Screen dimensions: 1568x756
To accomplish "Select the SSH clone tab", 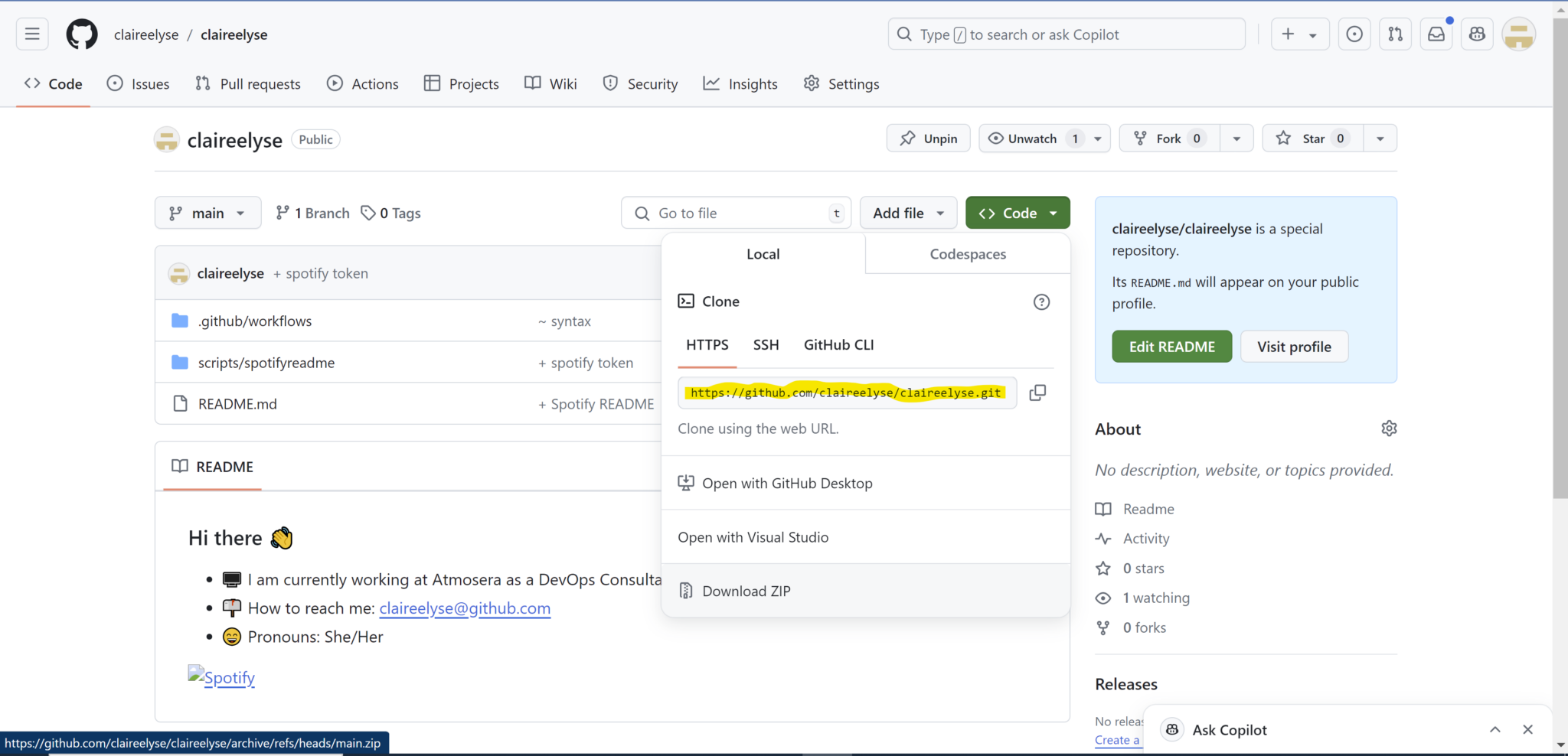I will click(766, 345).
